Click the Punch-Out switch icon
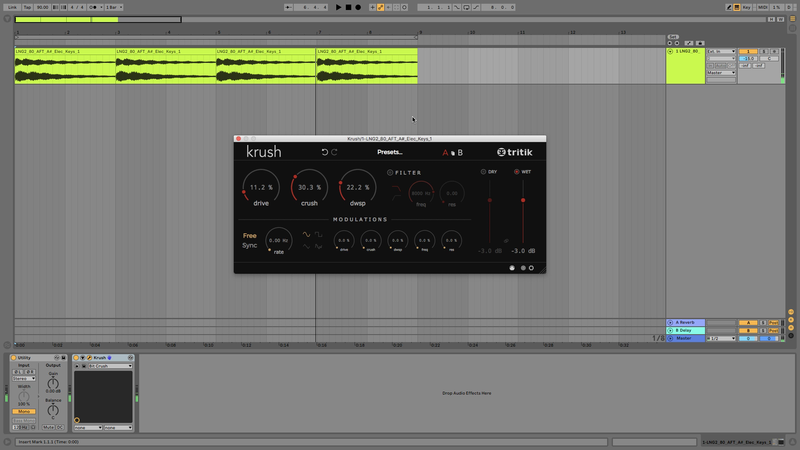 [x=476, y=7]
